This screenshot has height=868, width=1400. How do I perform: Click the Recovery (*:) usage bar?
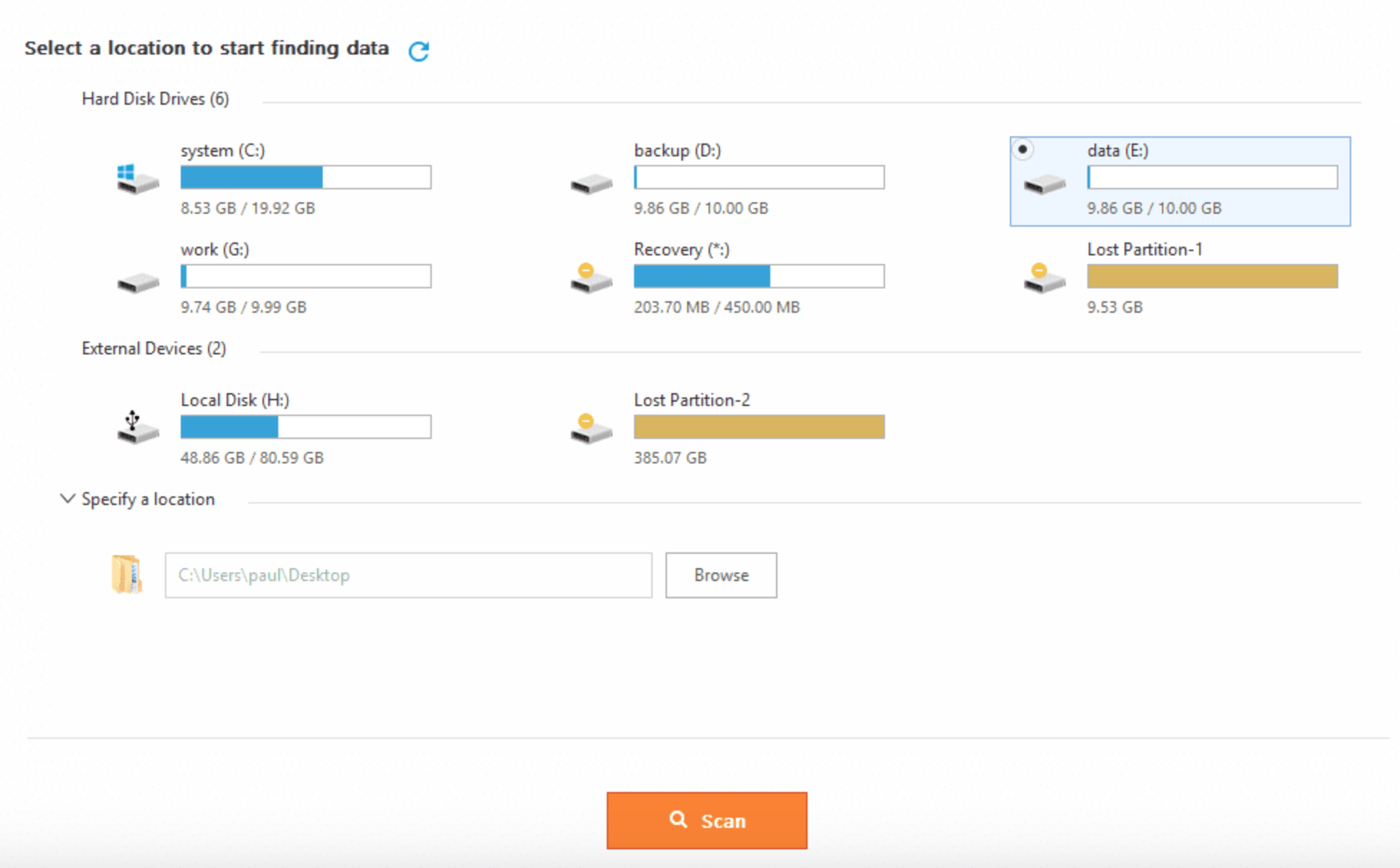pos(759,276)
